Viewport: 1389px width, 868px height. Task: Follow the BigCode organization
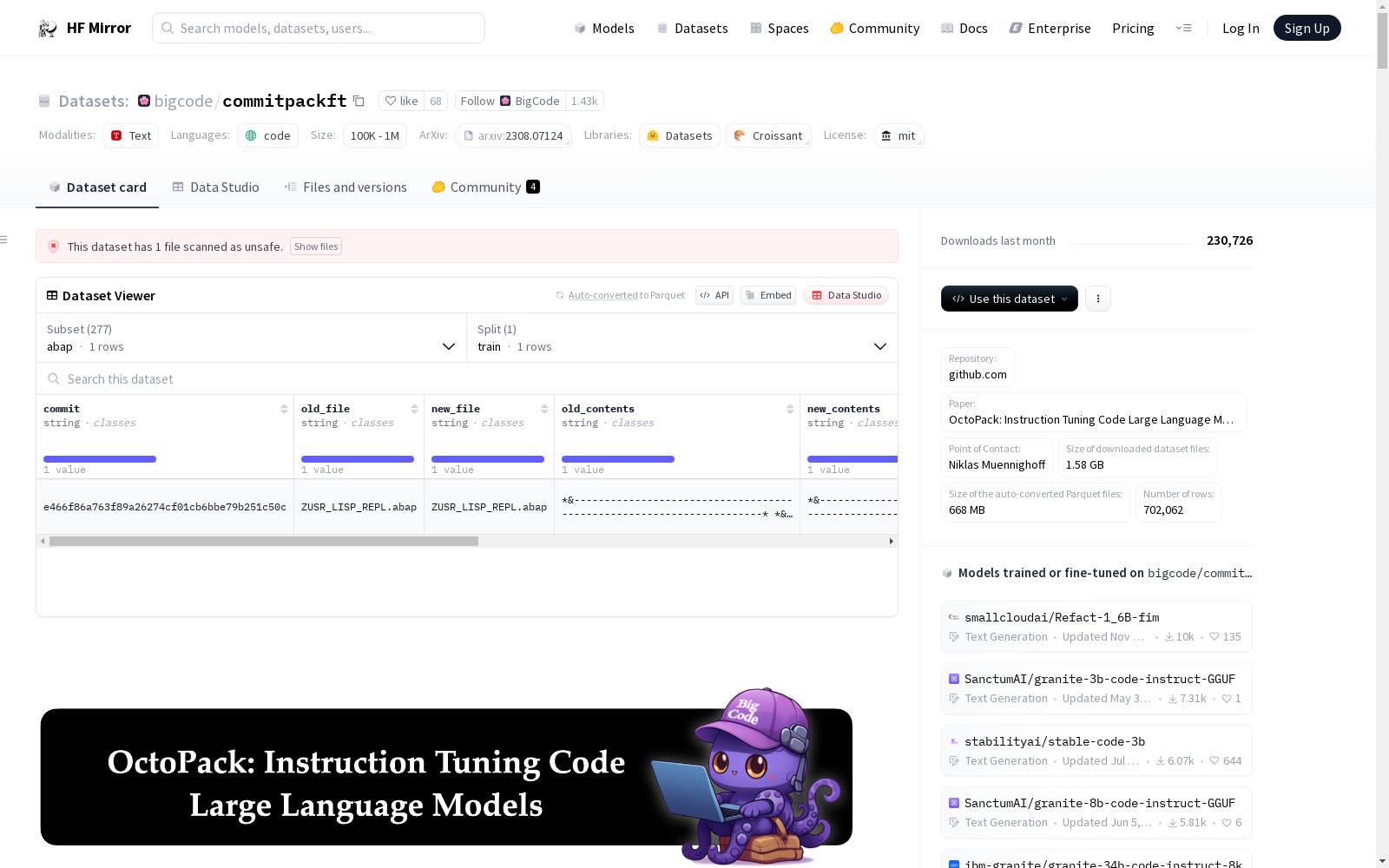pos(510,101)
